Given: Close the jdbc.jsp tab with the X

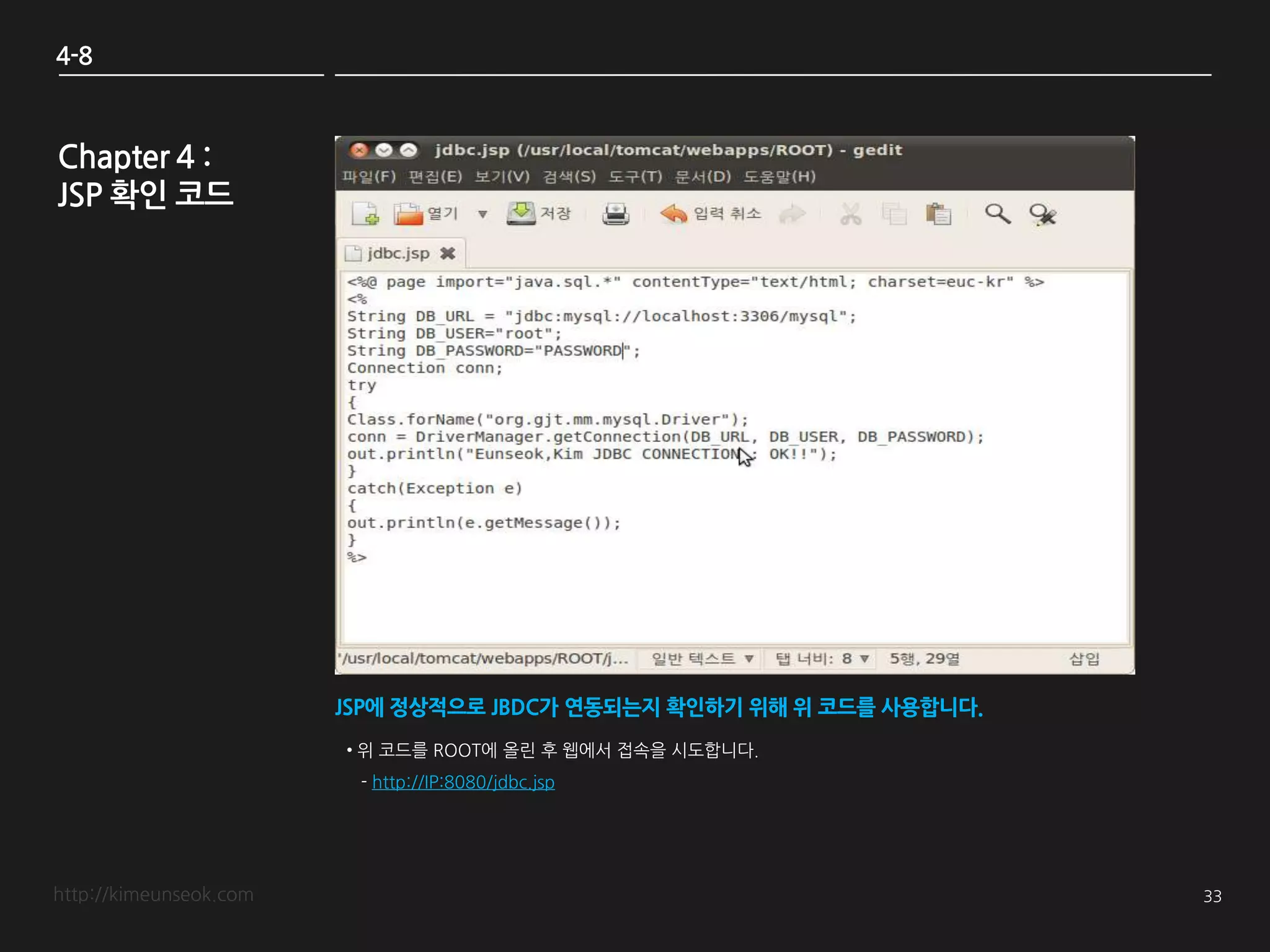Looking at the screenshot, I should tap(448, 253).
